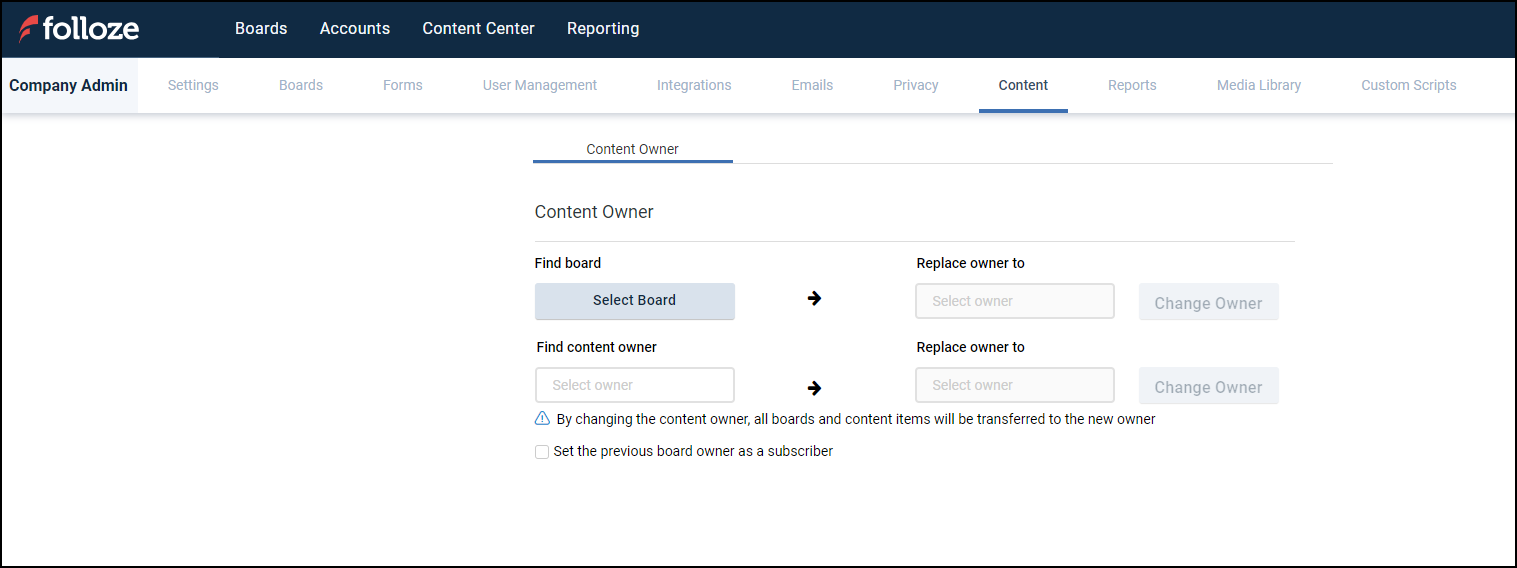Open Replace owner dropdown for board
The height and width of the screenshot is (568, 1517).
(x=1014, y=301)
